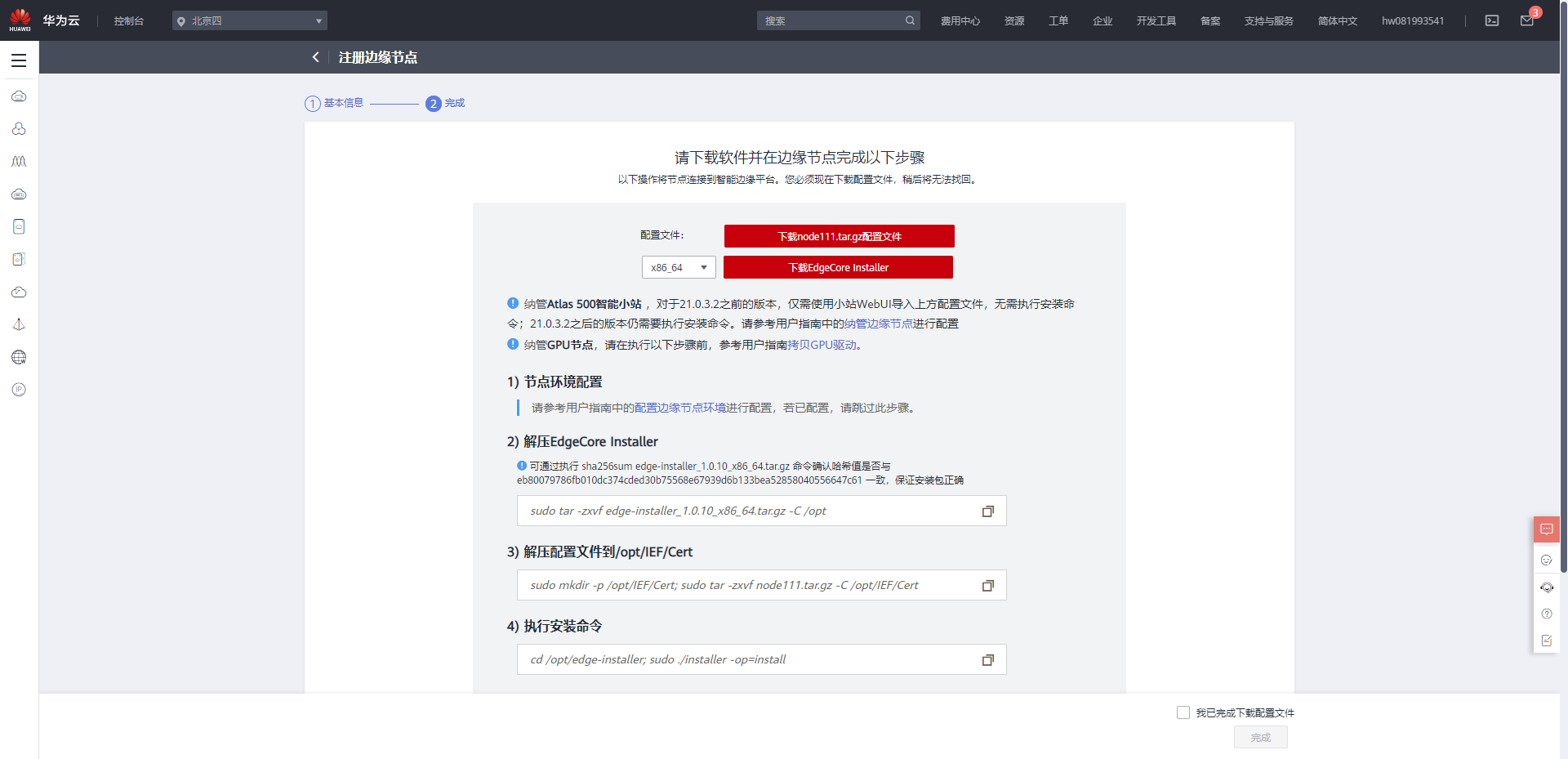Open the headset customer service icon
Viewport: 1568px width, 759px height.
[x=1547, y=587]
